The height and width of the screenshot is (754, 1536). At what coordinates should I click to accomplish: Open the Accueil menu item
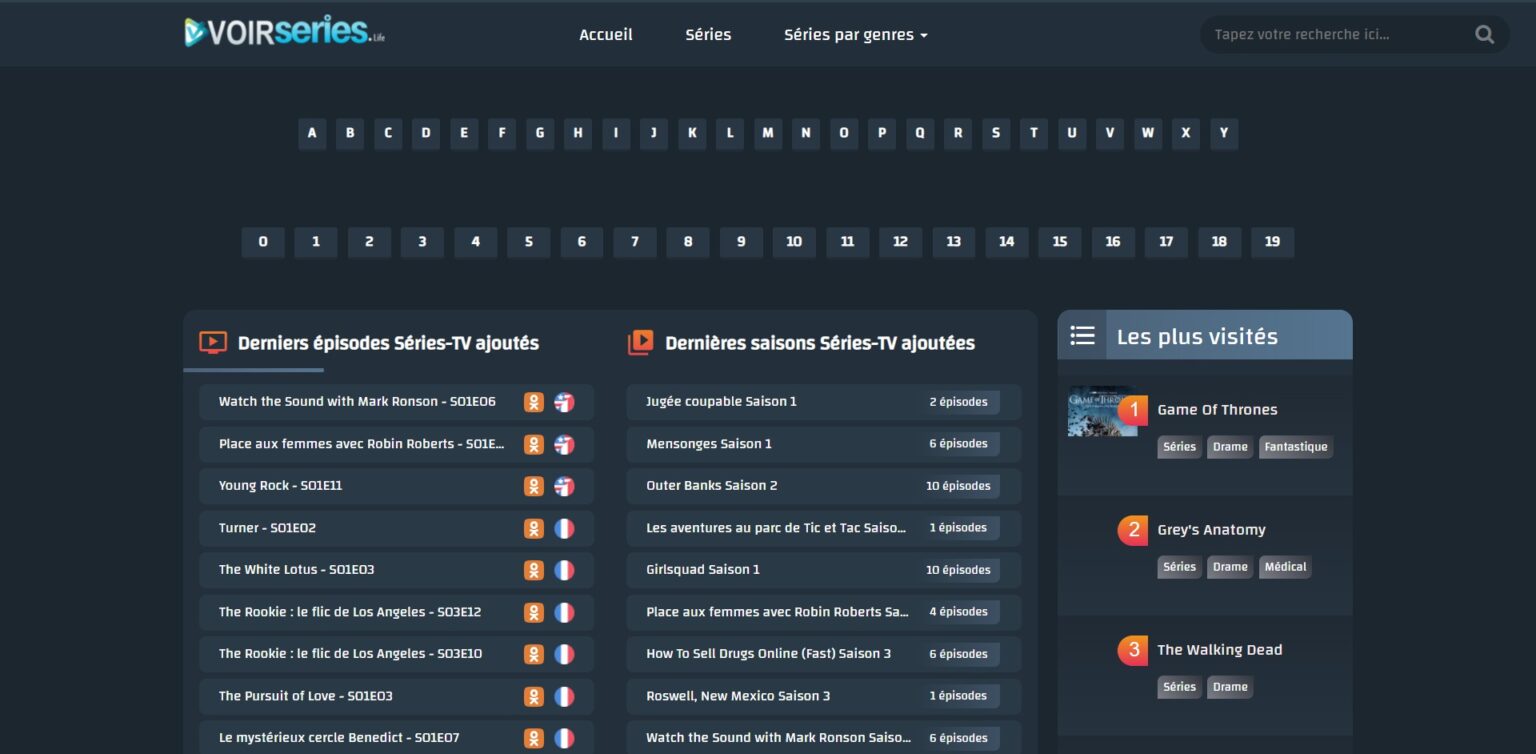605,35
